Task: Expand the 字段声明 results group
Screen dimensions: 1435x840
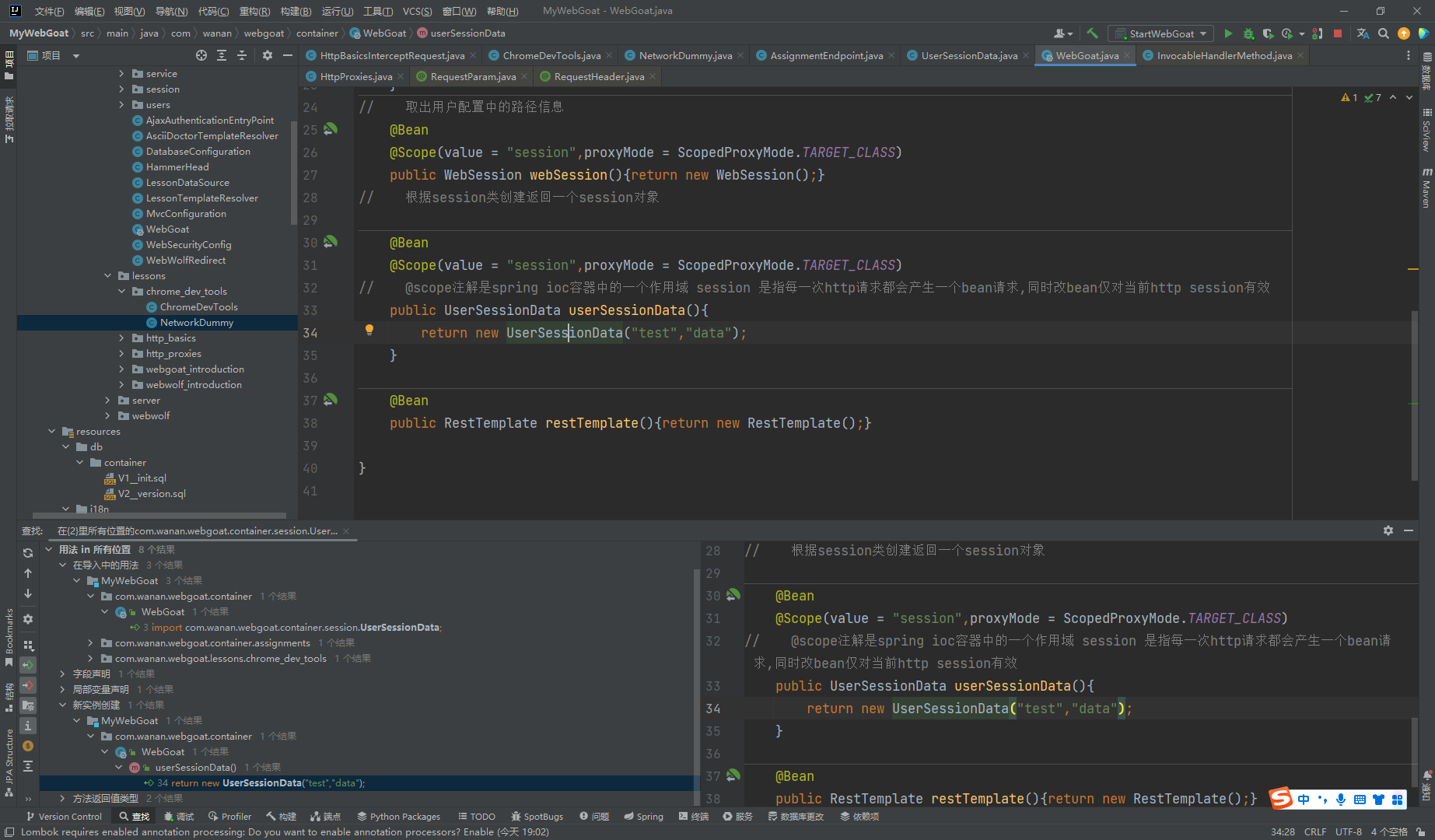Action: pyautogui.click(x=62, y=674)
